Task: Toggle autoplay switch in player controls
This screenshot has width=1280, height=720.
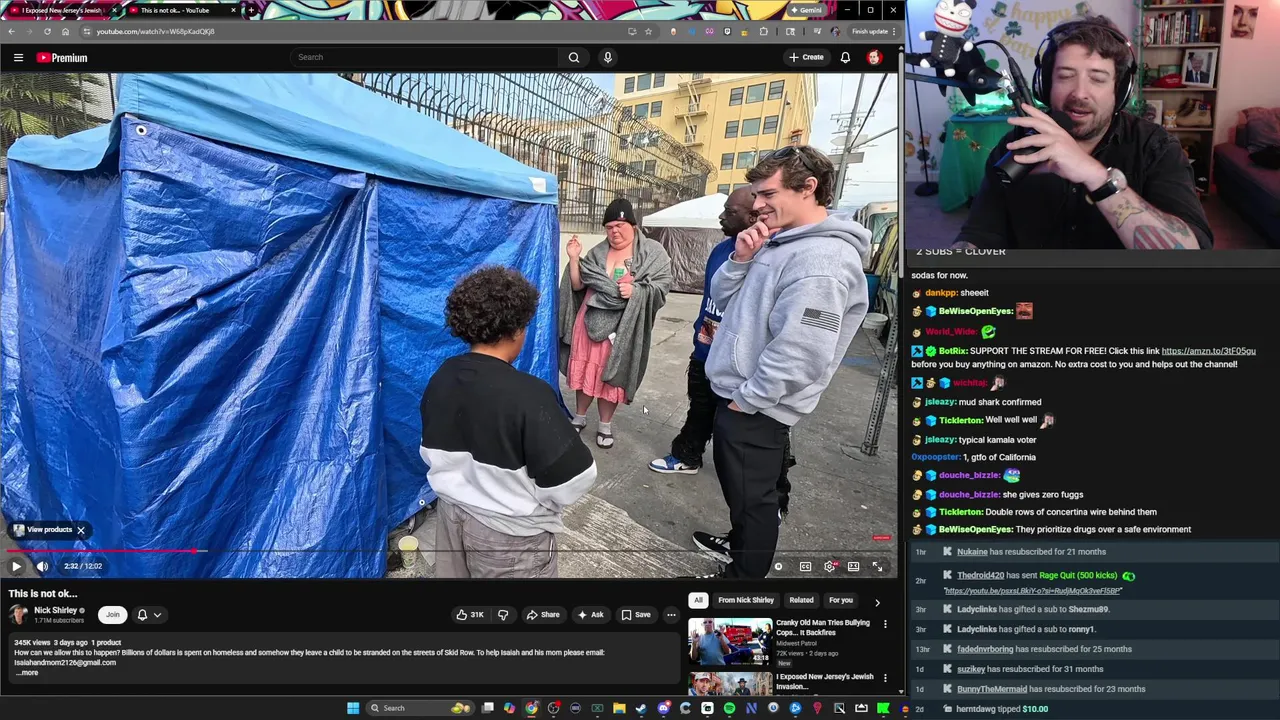Action: (x=778, y=567)
